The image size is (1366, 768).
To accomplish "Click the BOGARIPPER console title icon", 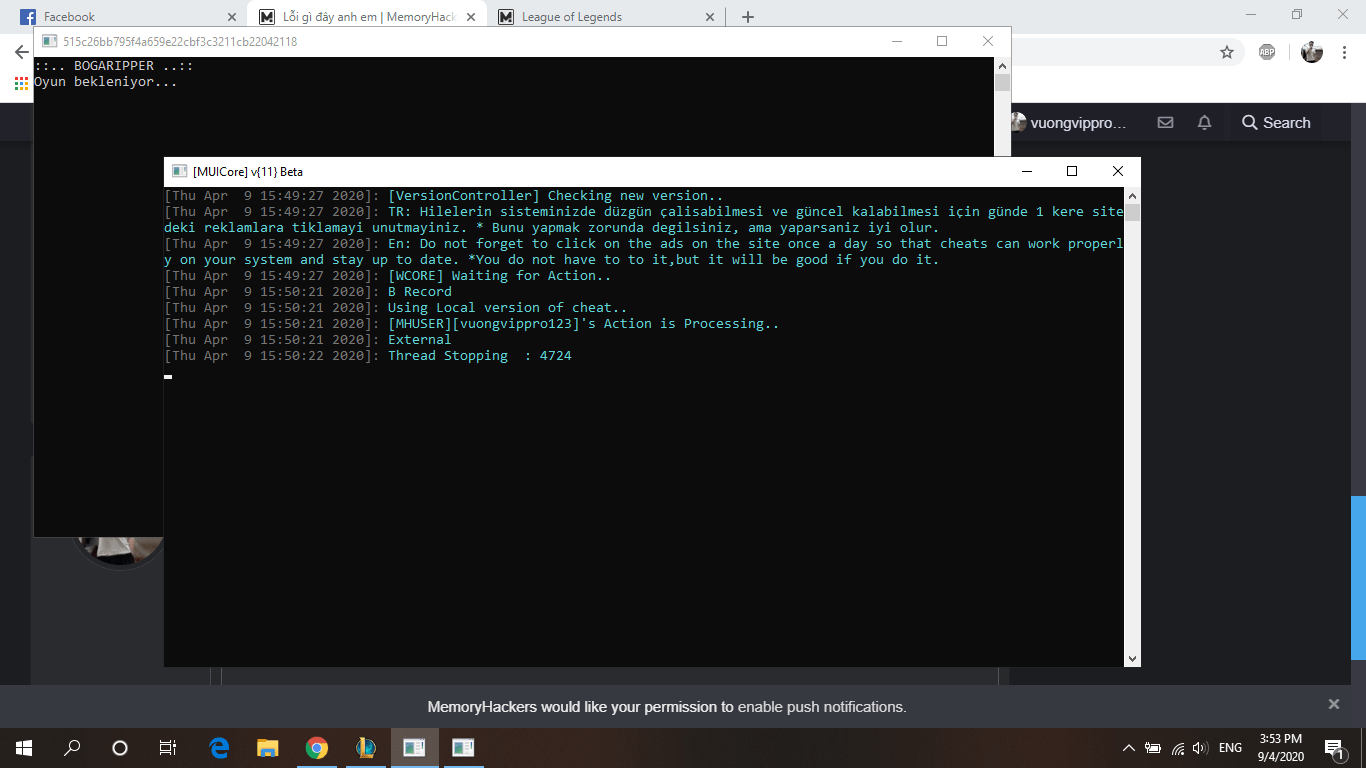I will [49, 41].
